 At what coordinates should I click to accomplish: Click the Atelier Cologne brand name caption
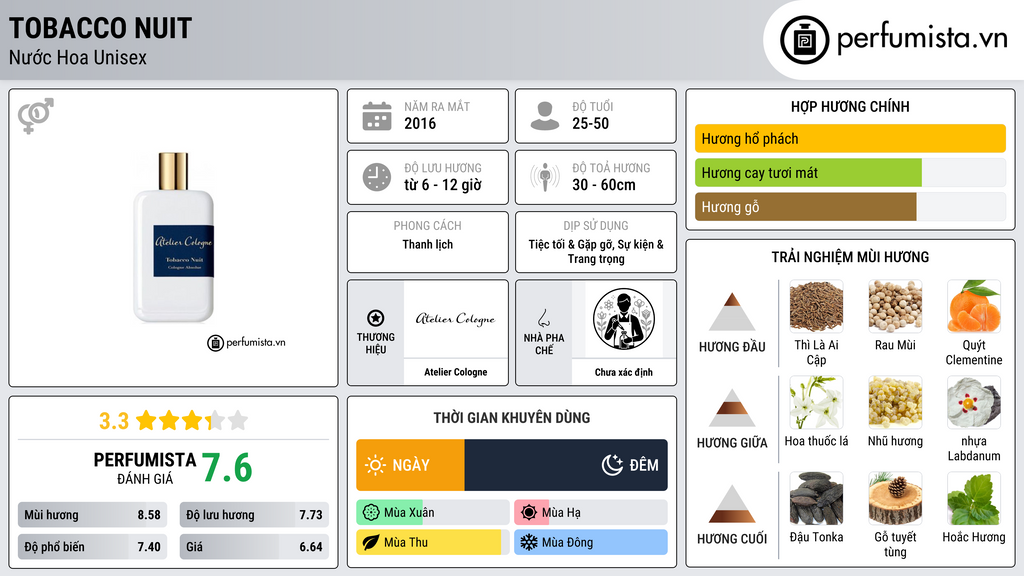(x=455, y=372)
